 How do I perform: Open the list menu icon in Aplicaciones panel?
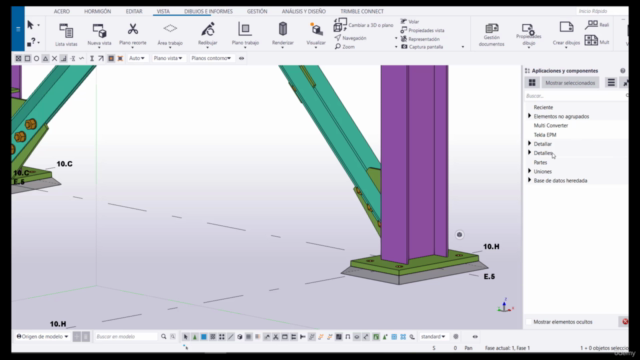click(611, 83)
